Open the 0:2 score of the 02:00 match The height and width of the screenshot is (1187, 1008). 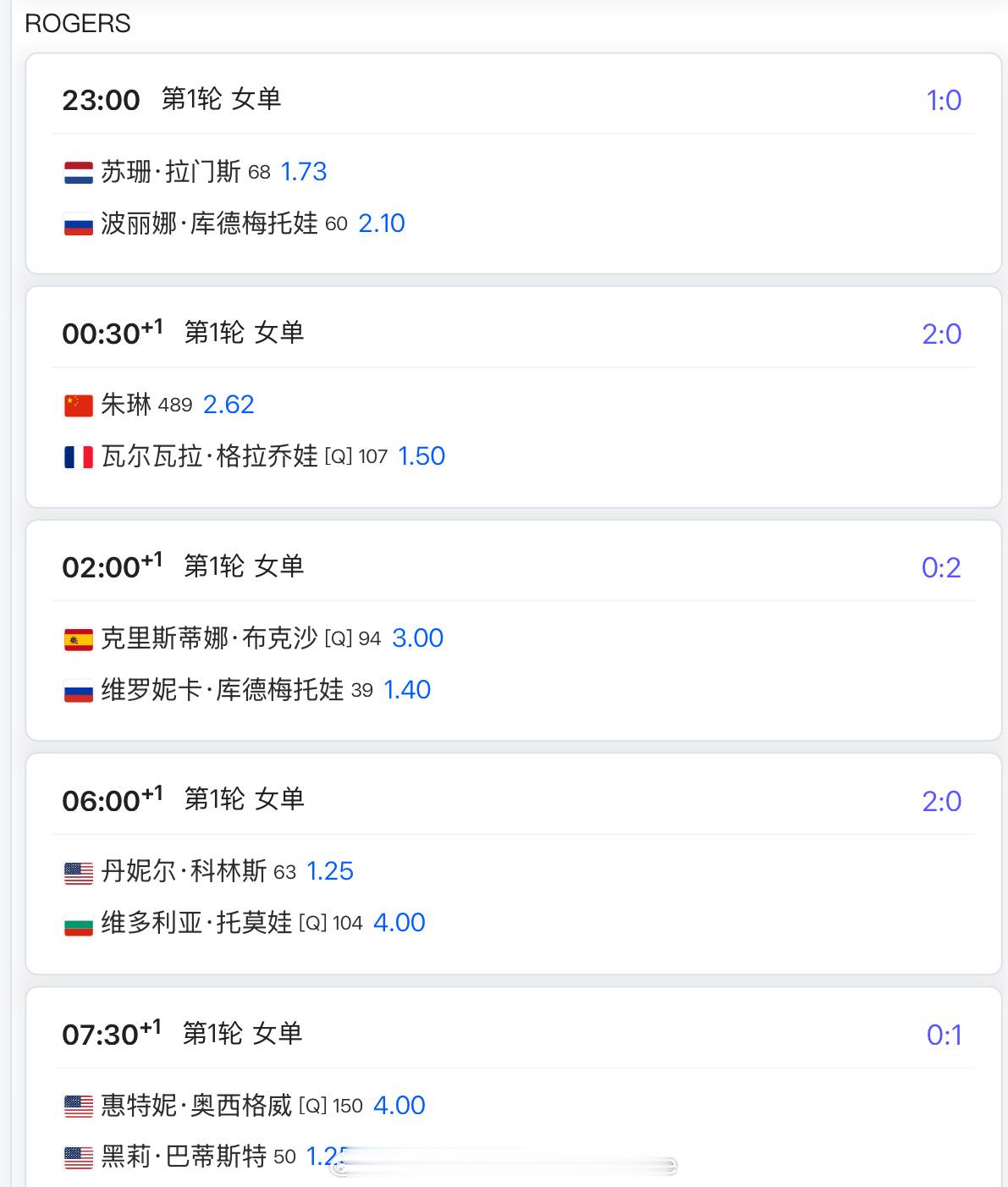pyautogui.click(x=941, y=567)
